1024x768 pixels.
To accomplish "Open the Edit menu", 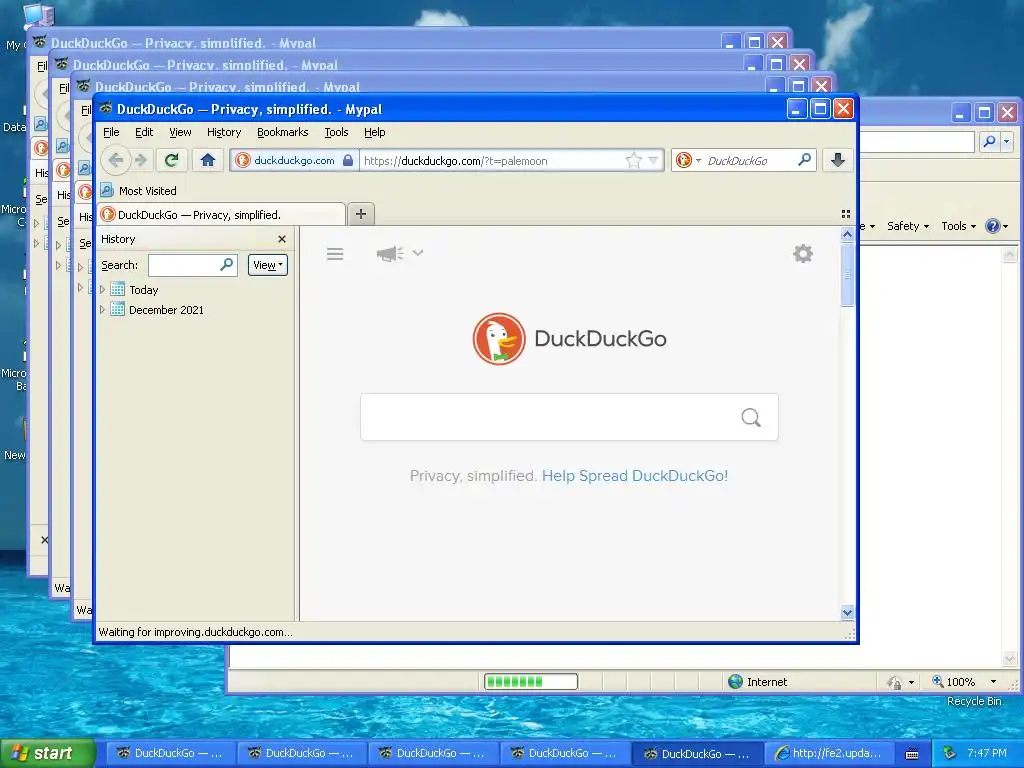I will [144, 132].
